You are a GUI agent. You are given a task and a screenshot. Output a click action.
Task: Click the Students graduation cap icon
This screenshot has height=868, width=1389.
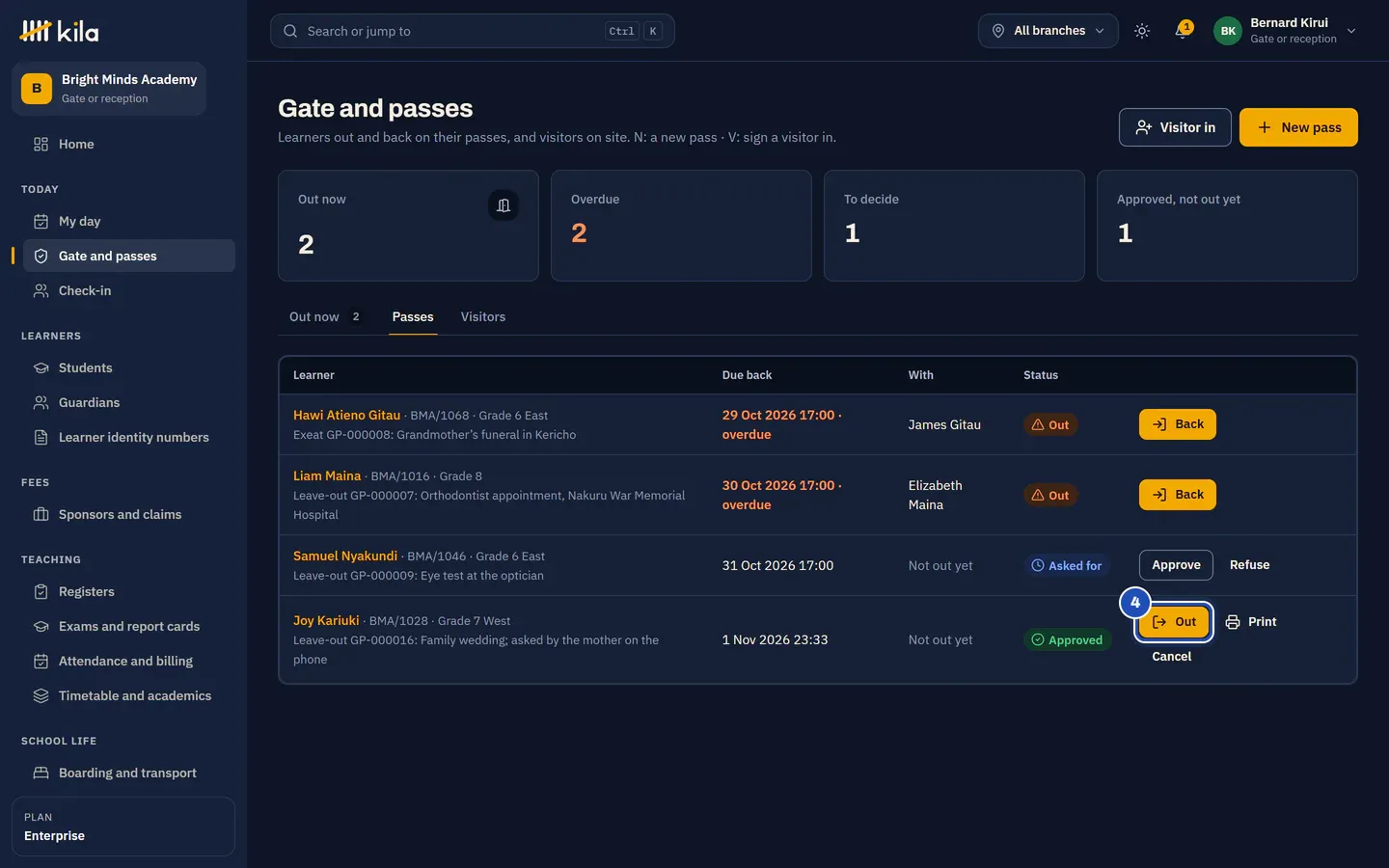41,367
